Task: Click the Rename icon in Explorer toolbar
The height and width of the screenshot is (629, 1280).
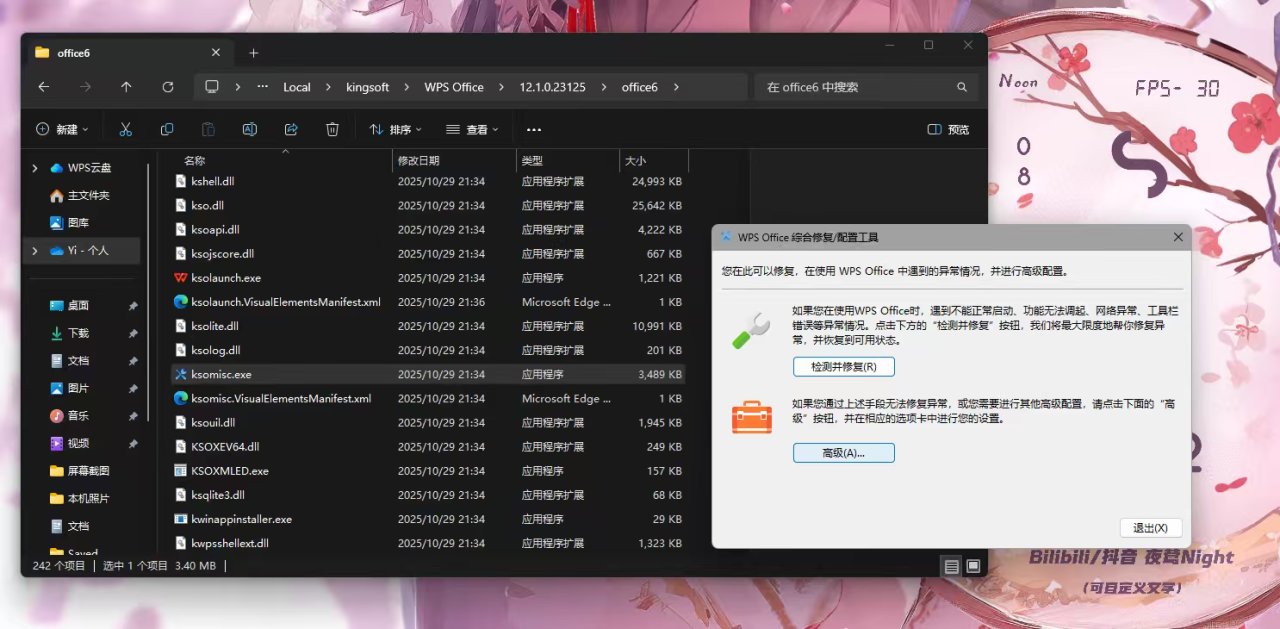Action: tap(250, 129)
